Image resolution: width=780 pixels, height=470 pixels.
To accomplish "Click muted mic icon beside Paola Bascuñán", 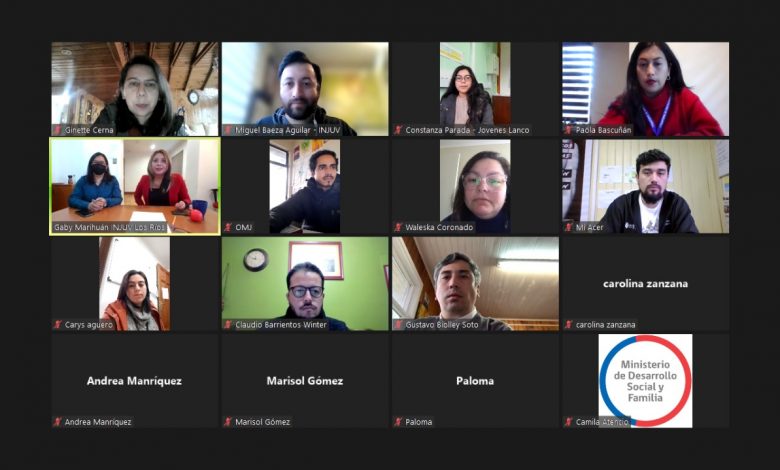I will (569, 130).
